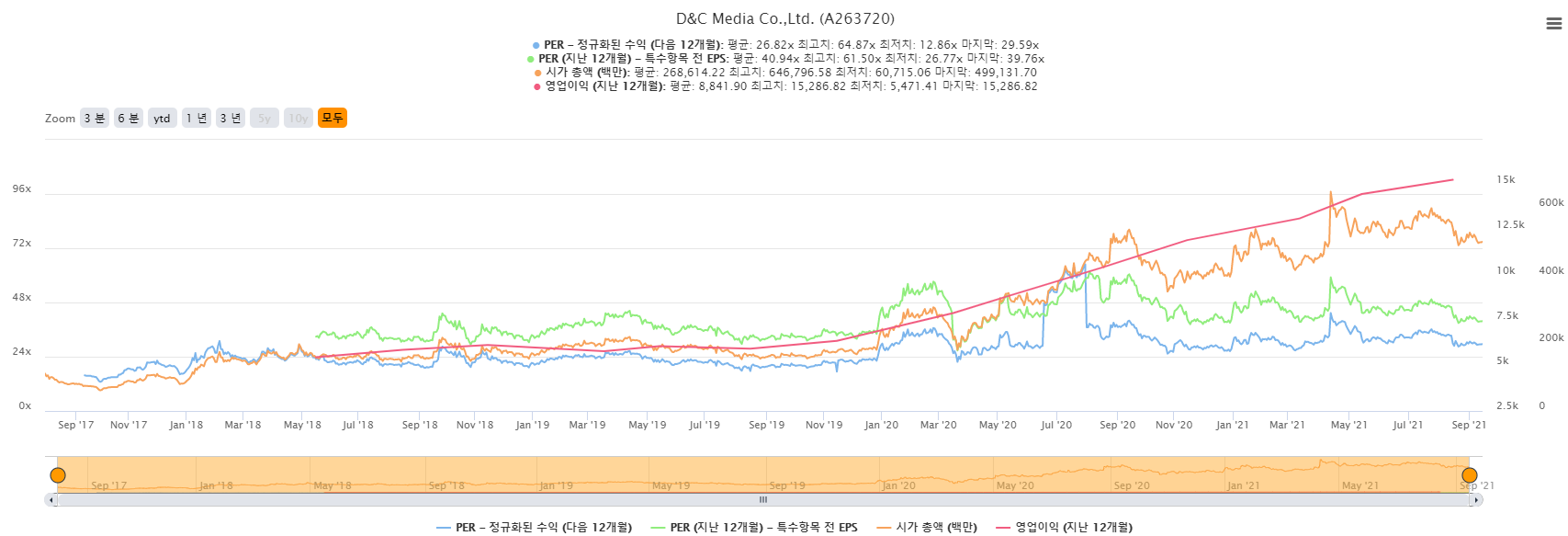
Task: Click the Sep '17 x-axis label
Action: click(x=76, y=425)
